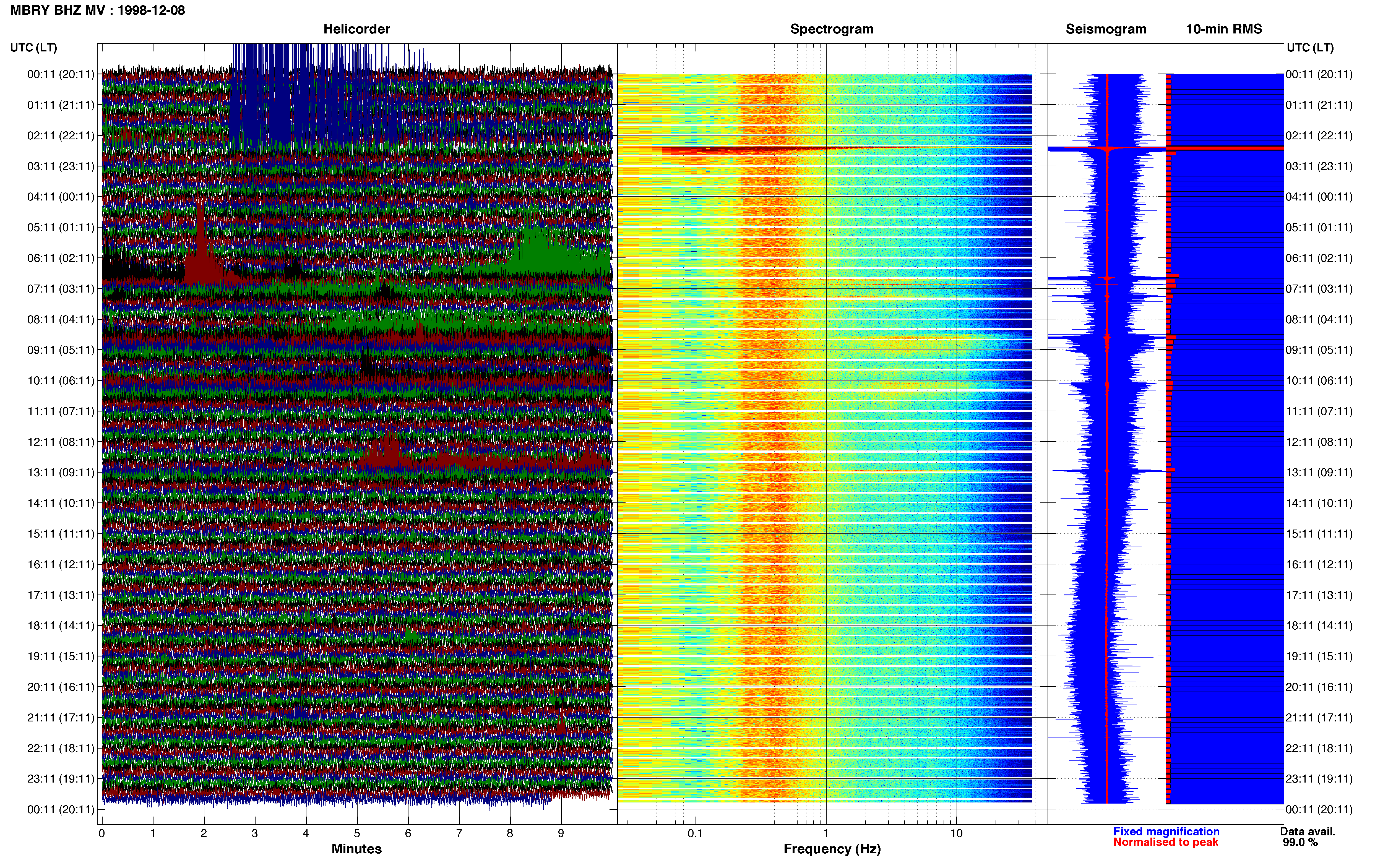This screenshot has width=1388, height=868.
Task: Click the long red peak bar in the 10-min RMS panel
Action: coord(1225,148)
